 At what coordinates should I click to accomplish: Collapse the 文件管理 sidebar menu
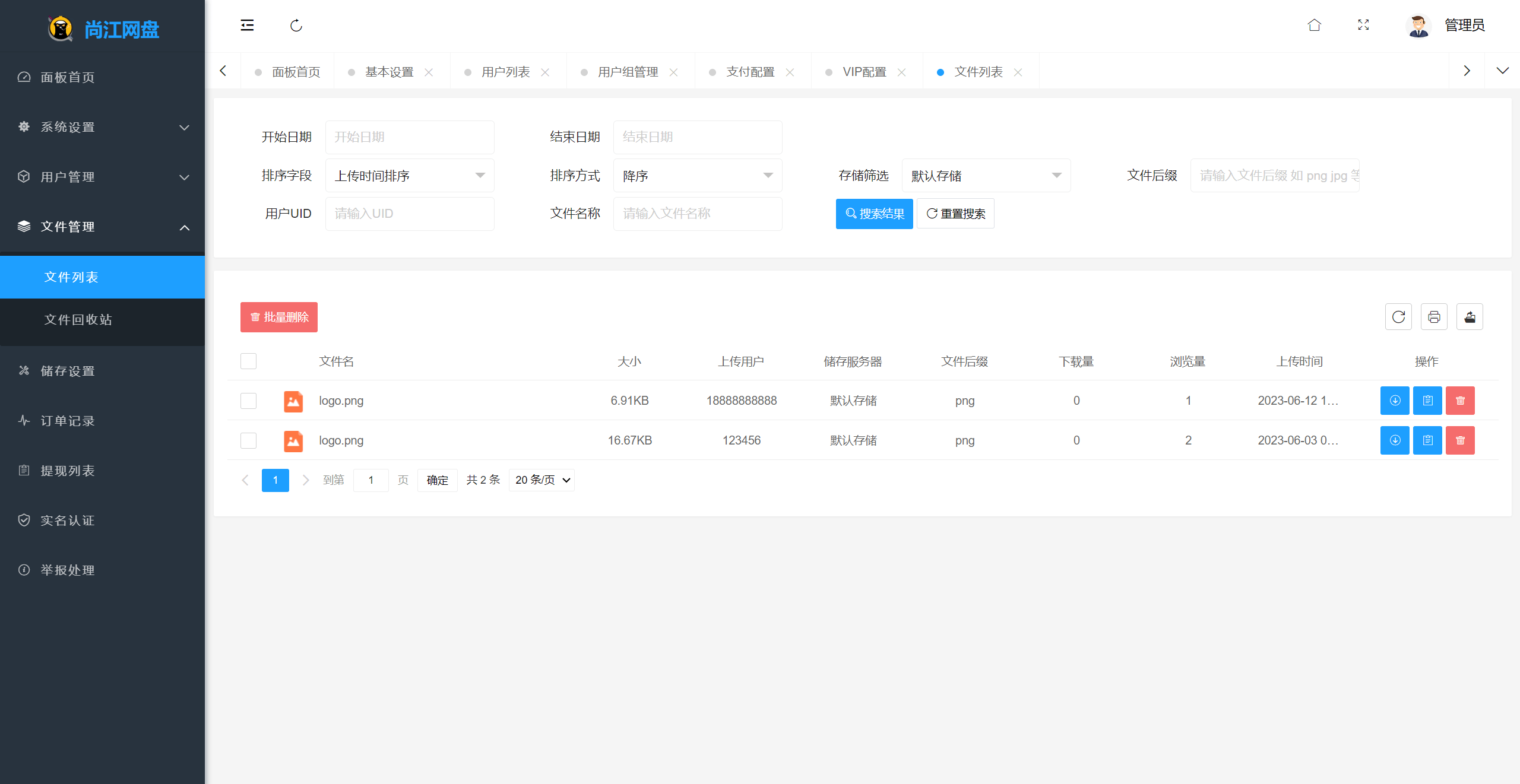[x=102, y=227]
